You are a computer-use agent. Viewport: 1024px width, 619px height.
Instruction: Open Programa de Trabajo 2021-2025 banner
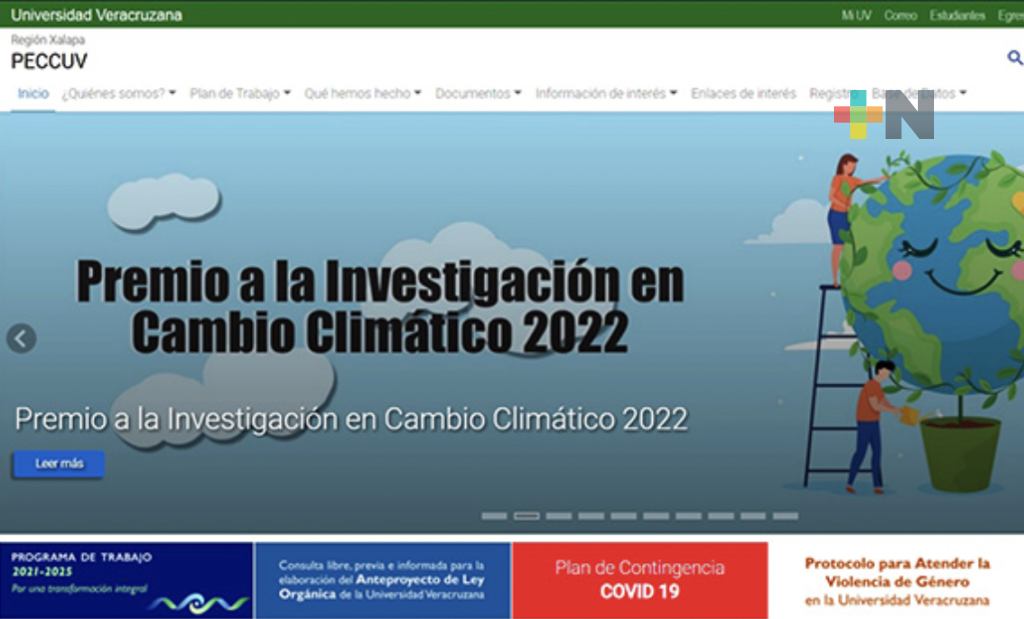[126, 580]
